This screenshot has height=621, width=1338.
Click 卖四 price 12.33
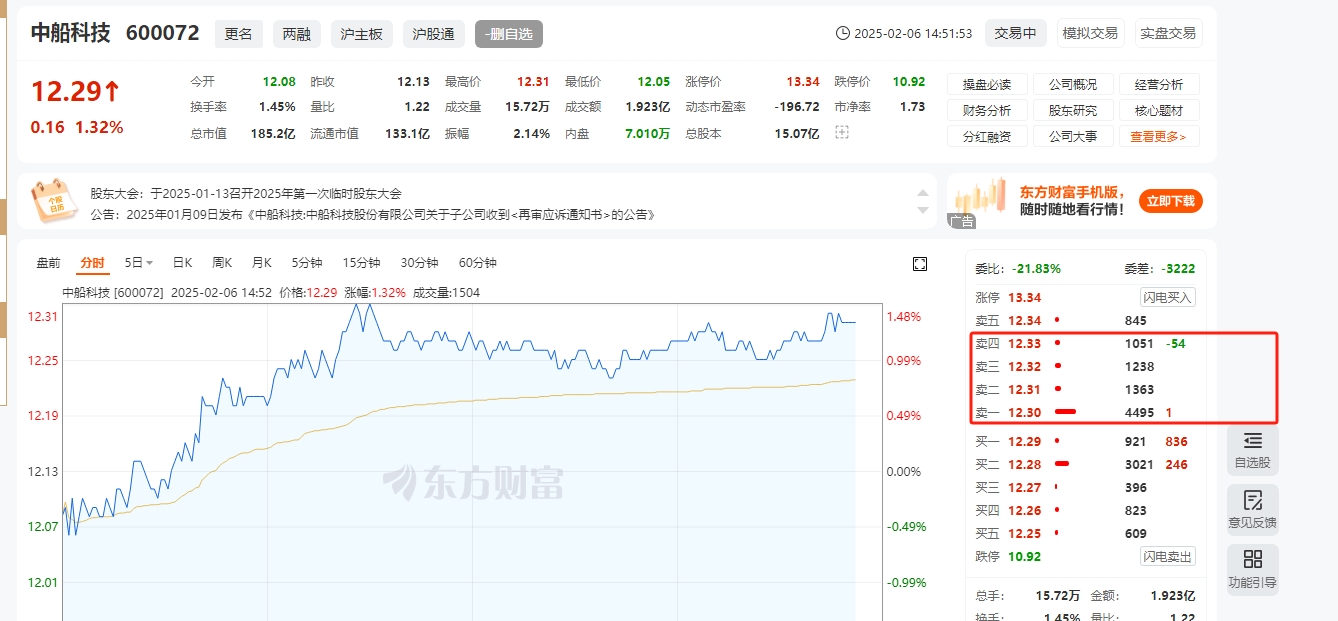pyautogui.click(x=1024, y=344)
